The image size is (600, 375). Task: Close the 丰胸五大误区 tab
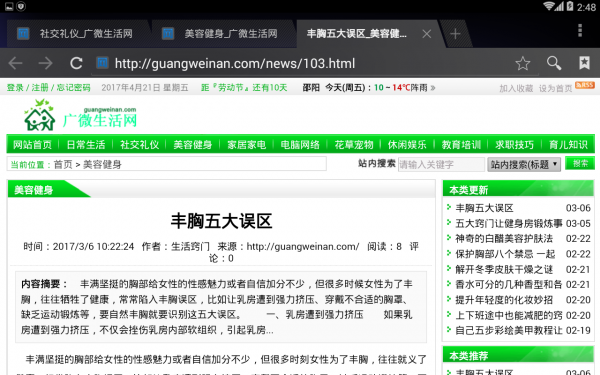pyautogui.click(x=426, y=34)
